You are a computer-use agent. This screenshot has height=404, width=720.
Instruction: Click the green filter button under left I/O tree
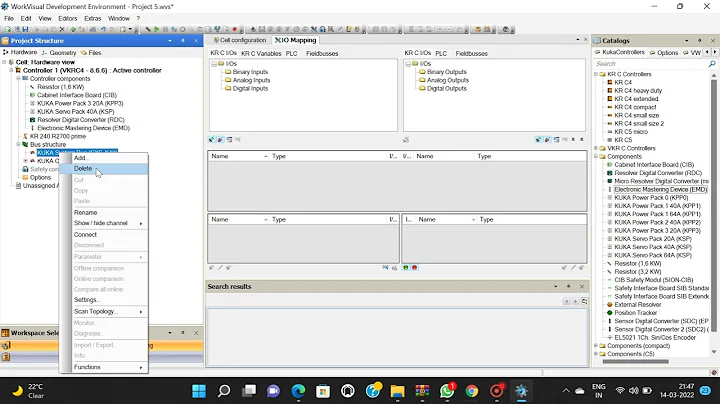click(211, 139)
